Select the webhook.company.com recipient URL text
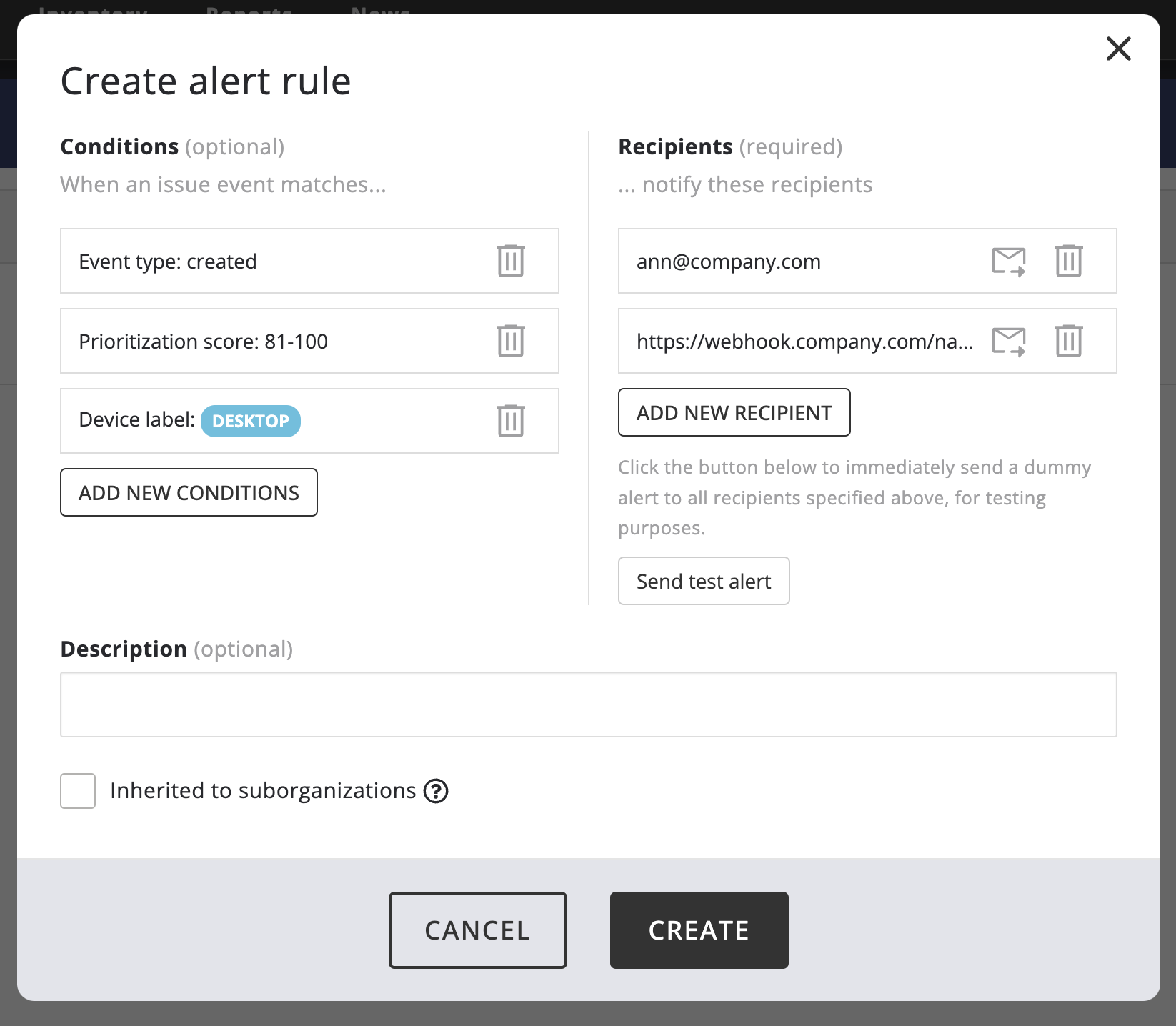1176x1026 pixels. click(x=804, y=342)
